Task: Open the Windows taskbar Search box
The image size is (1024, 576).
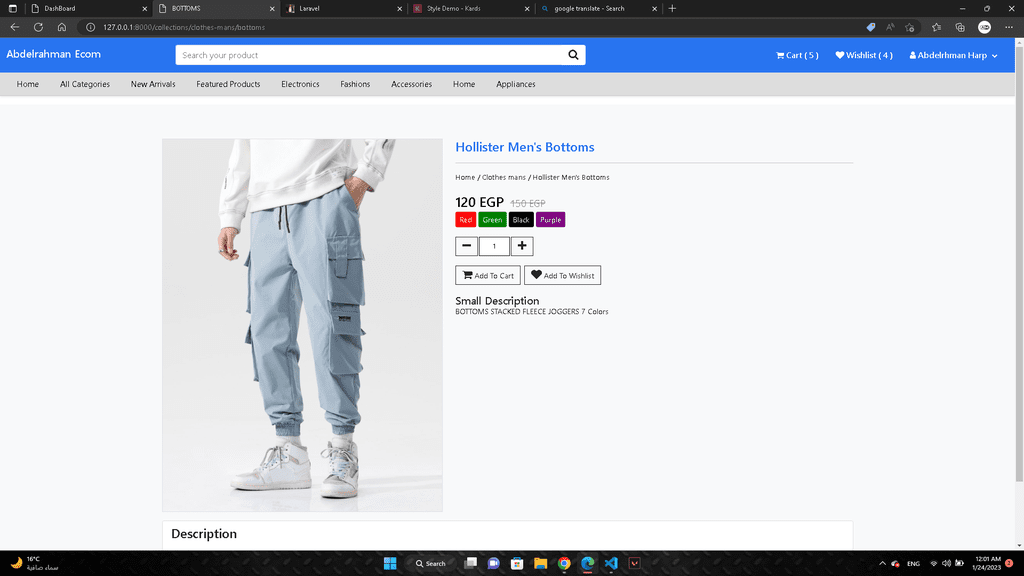Action: tap(431, 564)
